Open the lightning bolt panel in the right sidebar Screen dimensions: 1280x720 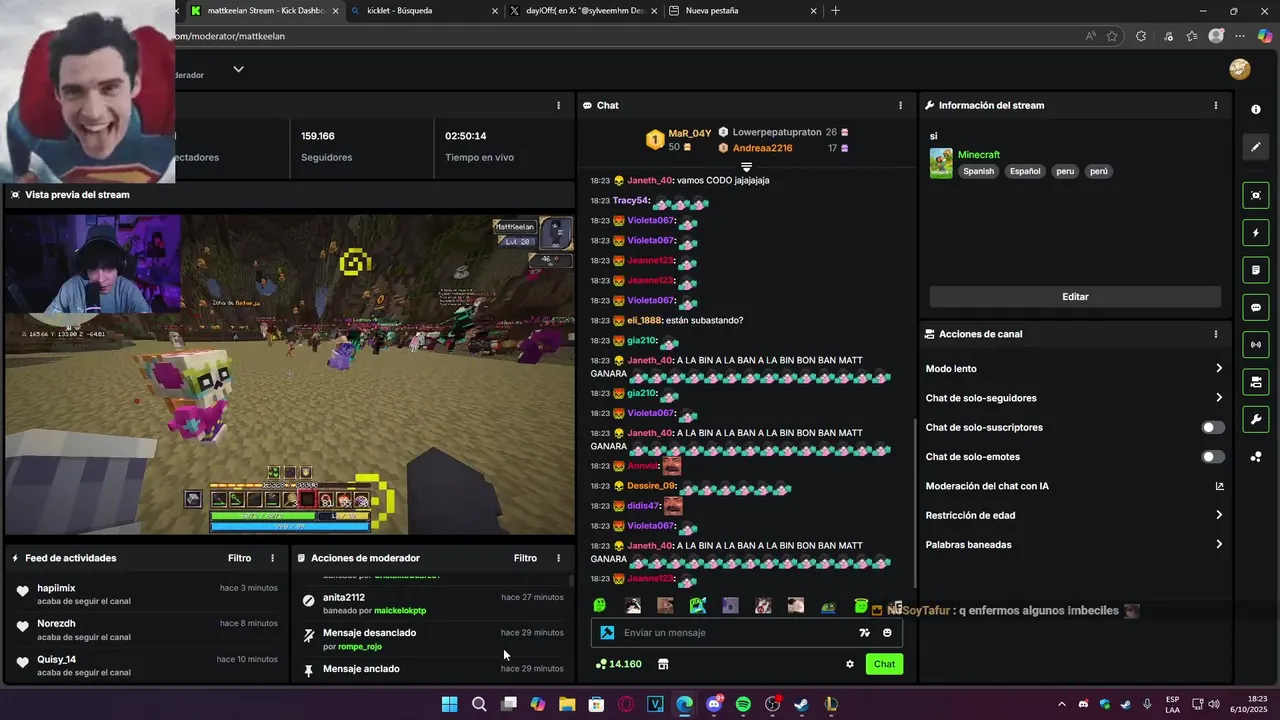[x=1256, y=233]
